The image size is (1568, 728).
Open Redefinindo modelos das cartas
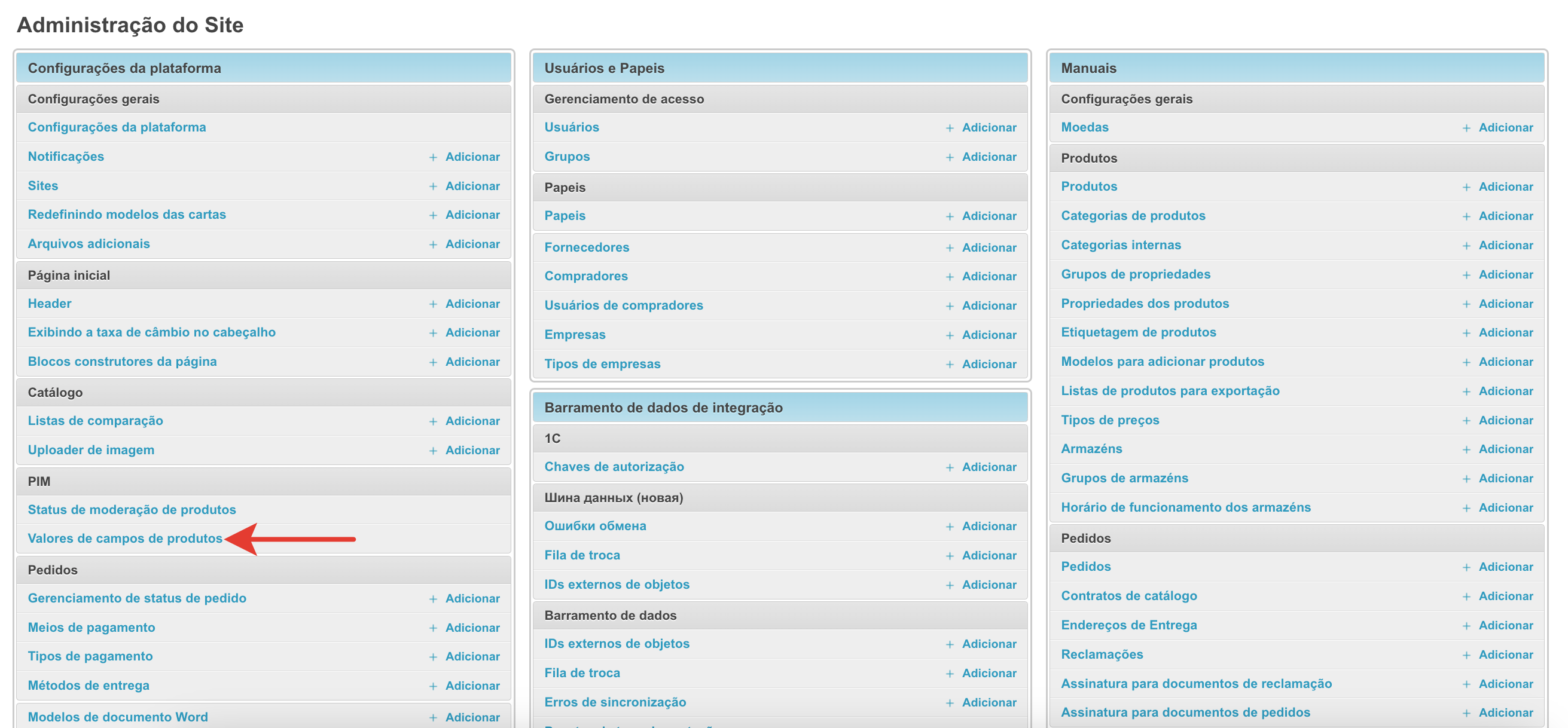[127, 214]
